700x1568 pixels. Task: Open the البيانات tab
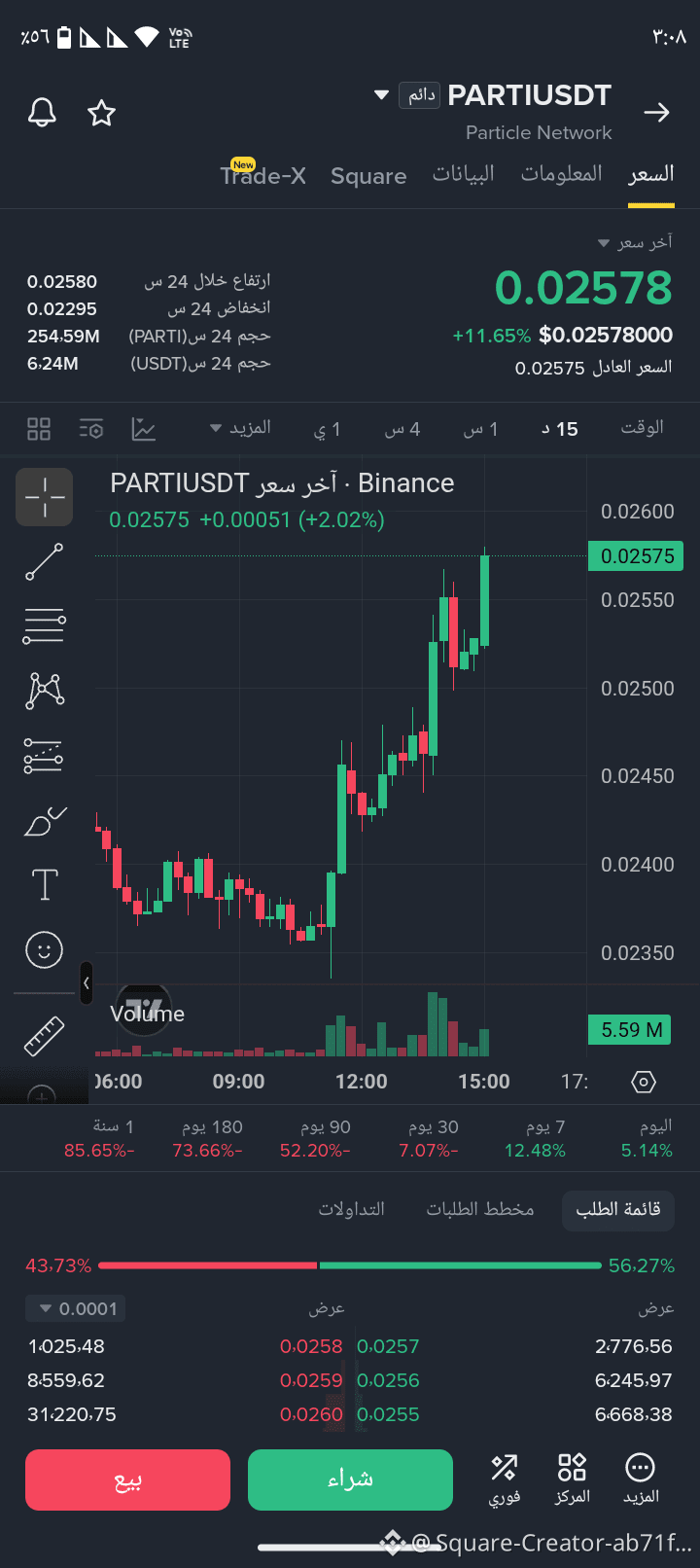(464, 174)
